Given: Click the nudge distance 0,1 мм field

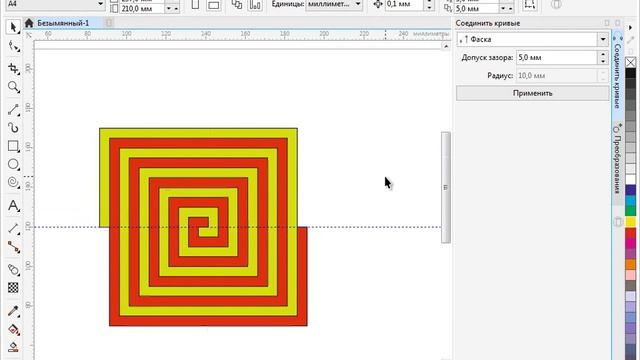Looking at the screenshot, I should (405, 4).
